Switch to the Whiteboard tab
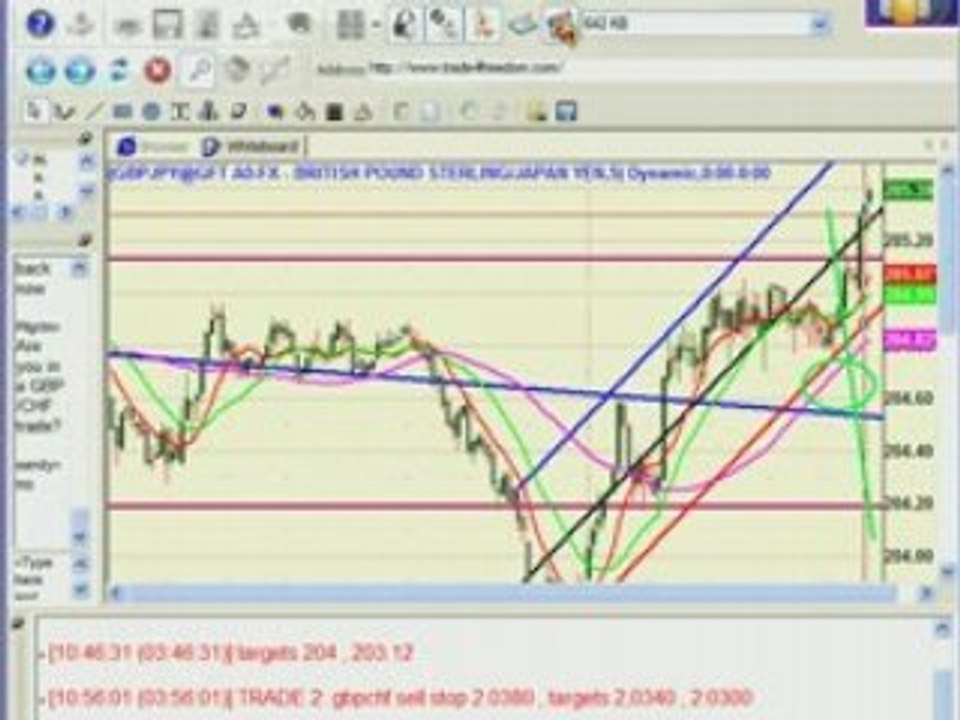The height and width of the screenshot is (720, 960). point(252,147)
